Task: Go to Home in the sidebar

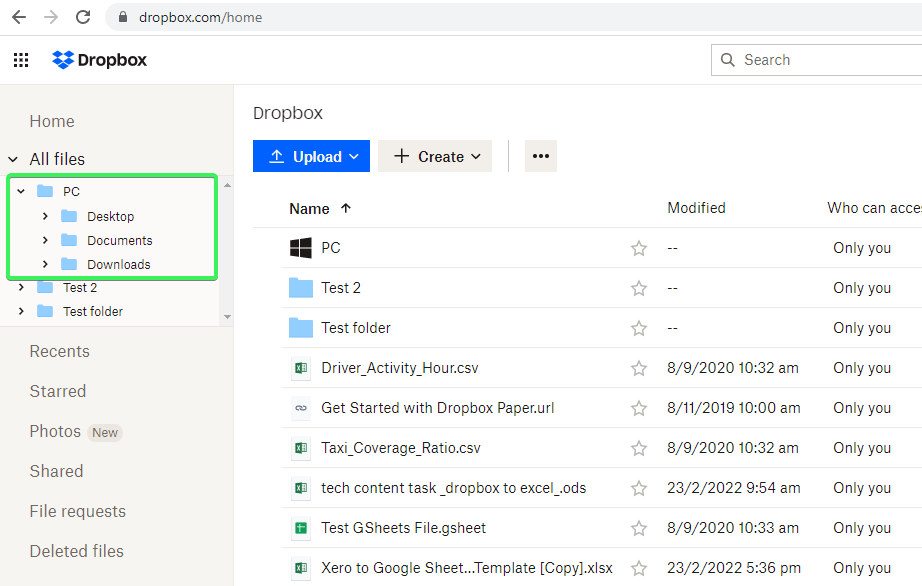Action: [x=52, y=122]
